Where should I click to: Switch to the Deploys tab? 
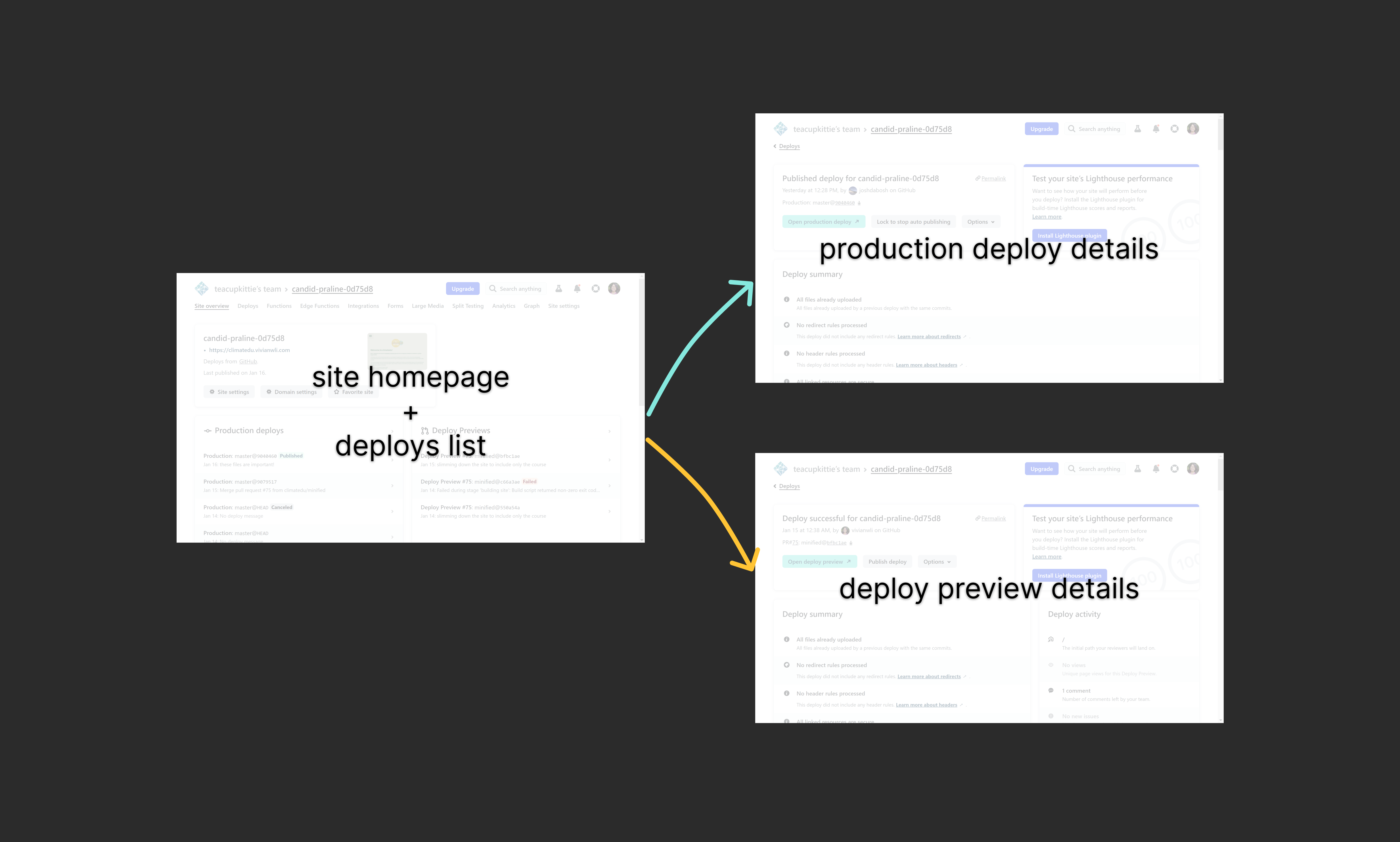pos(248,306)
